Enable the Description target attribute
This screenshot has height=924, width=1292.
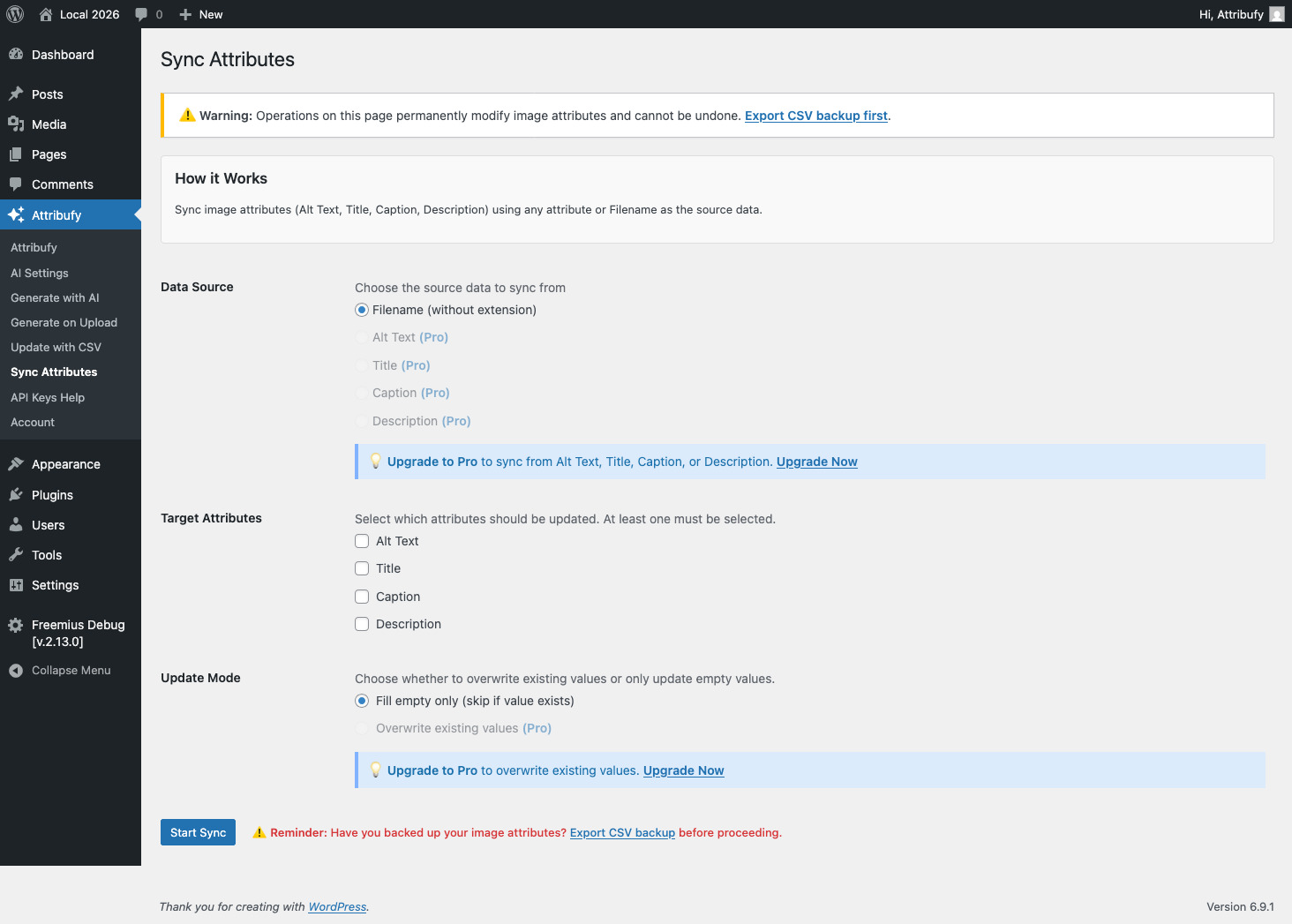tap(362, 624)
